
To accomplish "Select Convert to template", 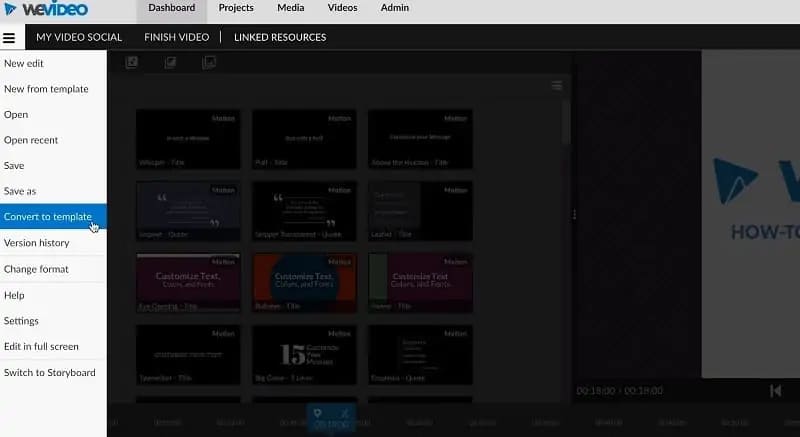I will (x=53, y=217).
